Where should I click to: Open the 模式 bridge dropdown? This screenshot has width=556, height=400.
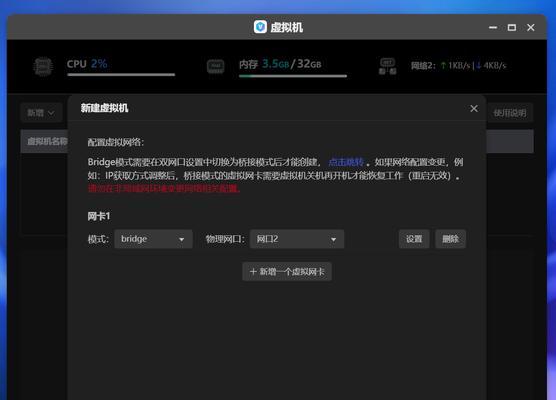[153, 239]
